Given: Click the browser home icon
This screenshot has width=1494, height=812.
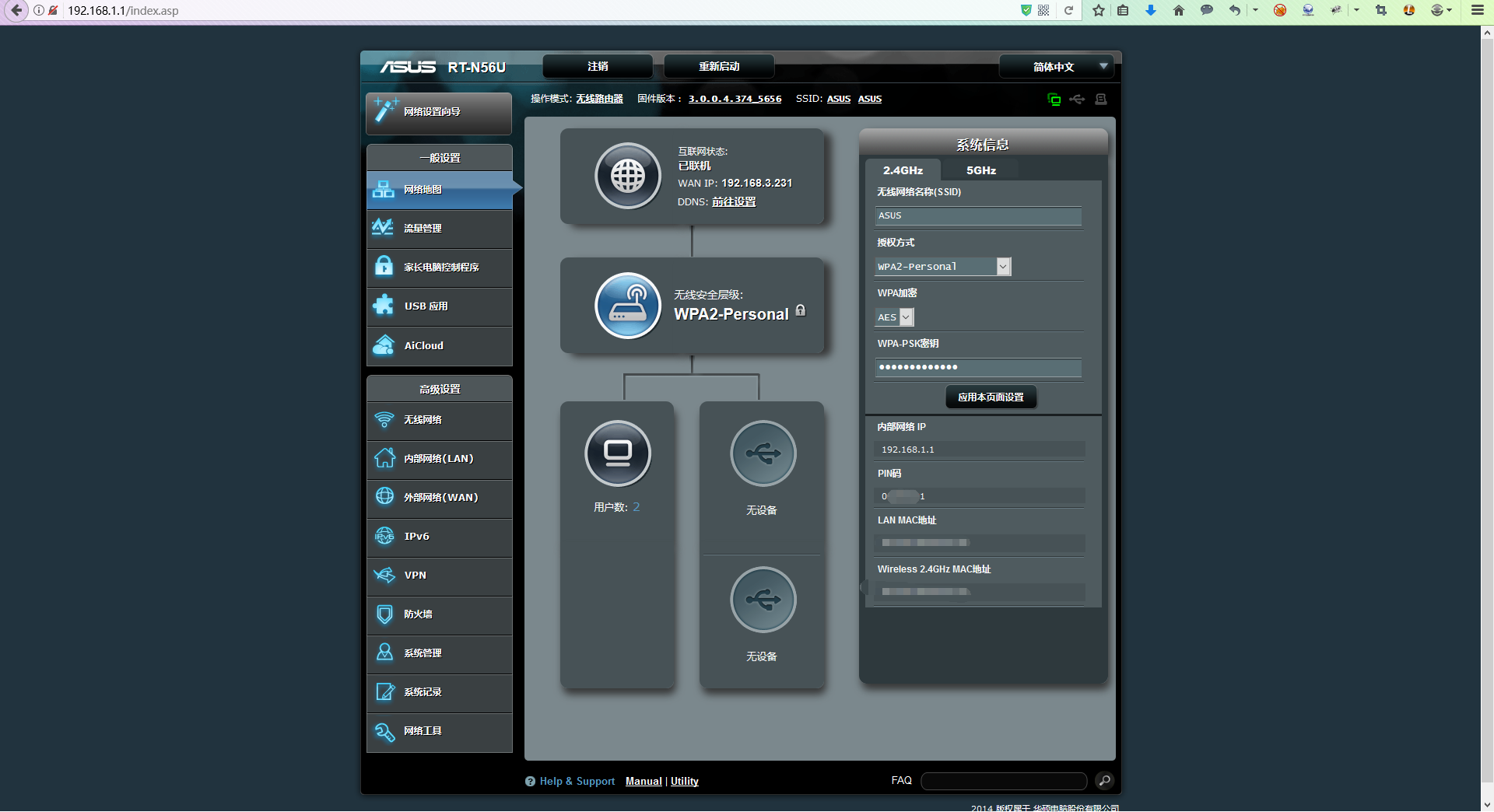Looking at the screenshot, I should point(1179,10).
